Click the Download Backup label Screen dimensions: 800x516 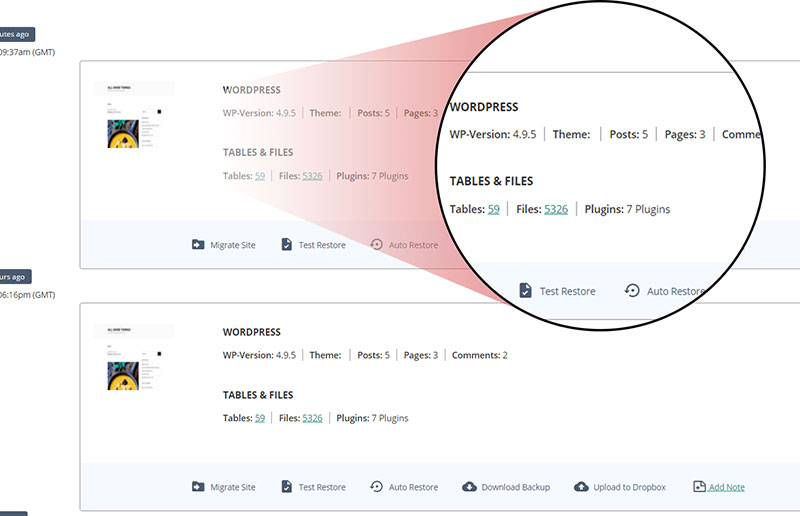click(x=516, y=487)
